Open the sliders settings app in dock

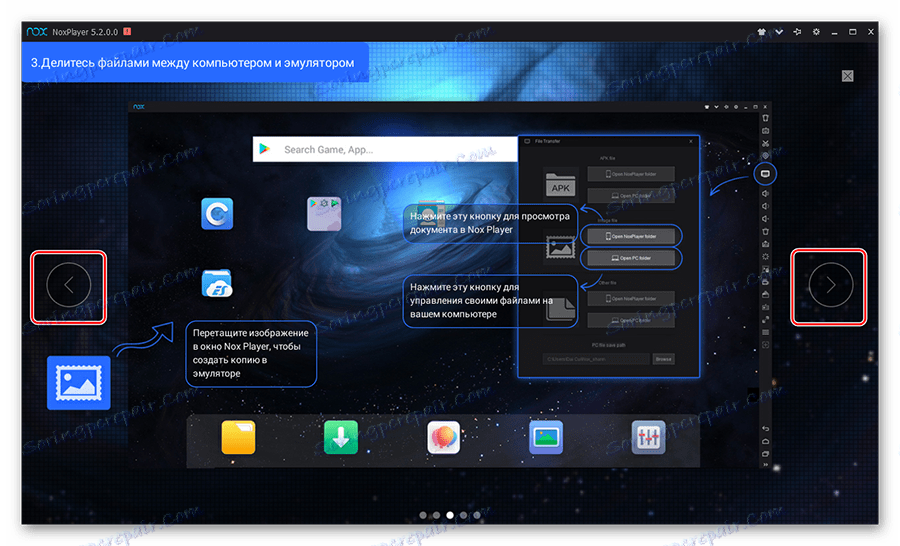coord(649,437)
